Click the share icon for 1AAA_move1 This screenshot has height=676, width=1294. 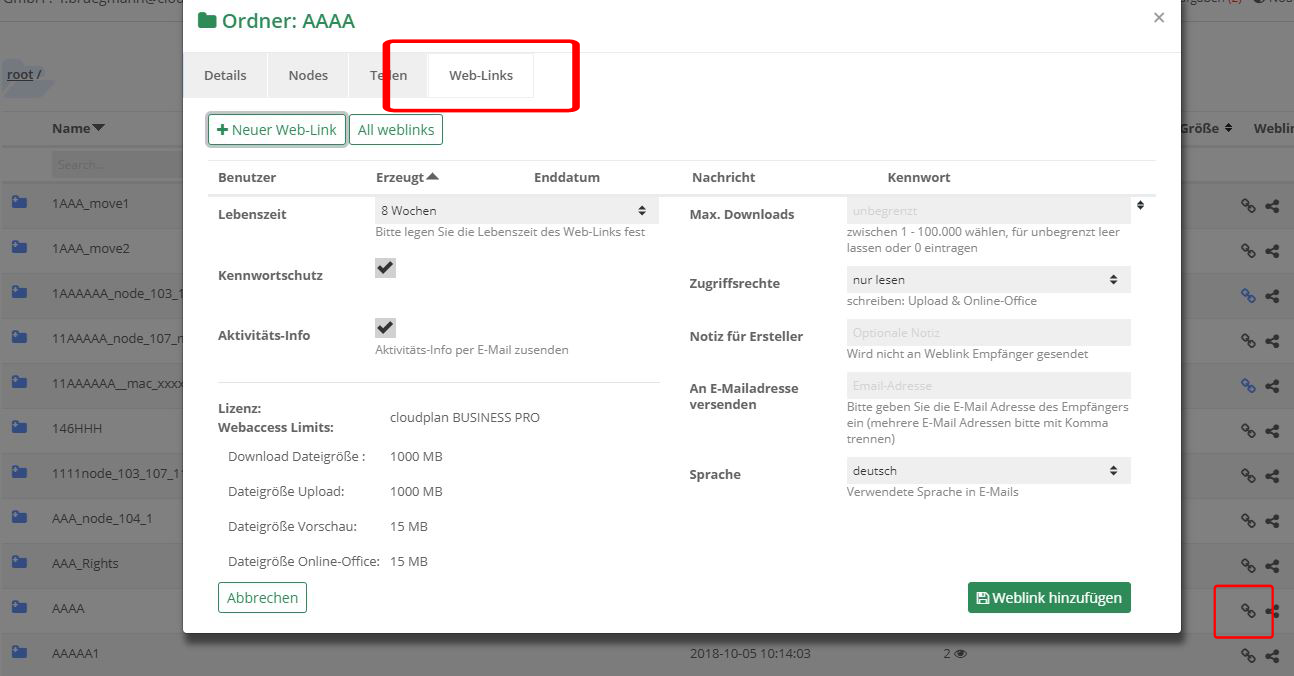[x=1271, y=203]
